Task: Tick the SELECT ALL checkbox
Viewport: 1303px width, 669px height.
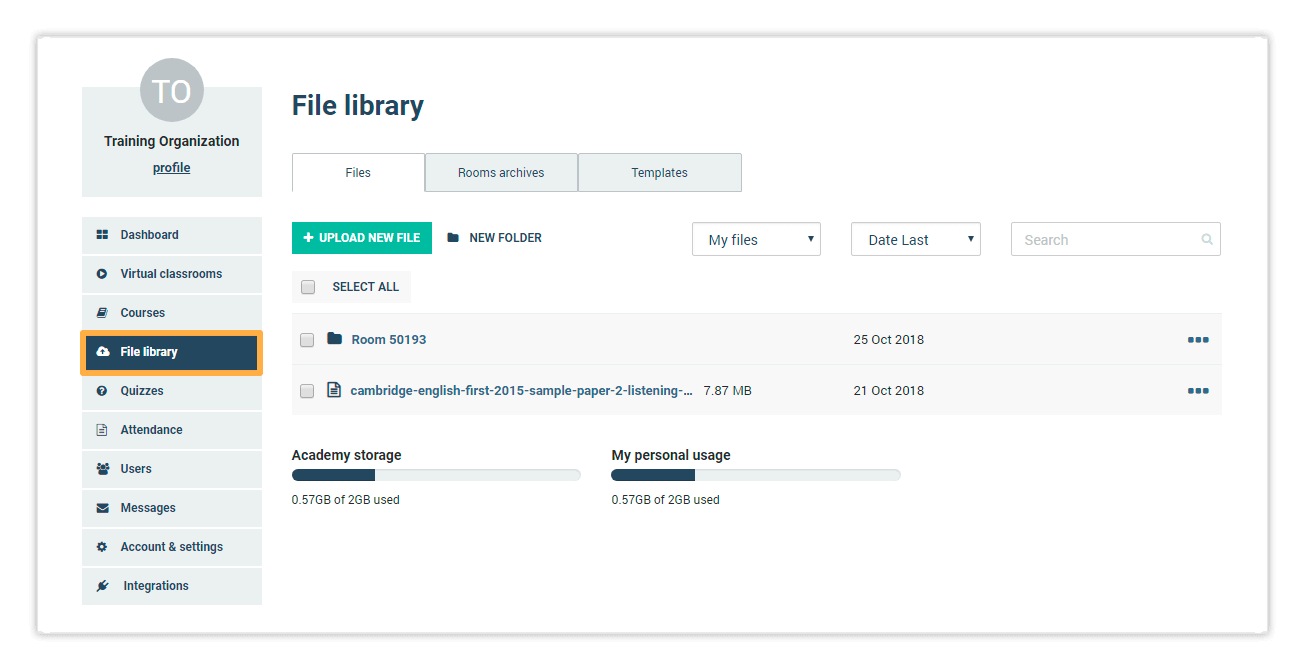Action: tap(308, 287)
